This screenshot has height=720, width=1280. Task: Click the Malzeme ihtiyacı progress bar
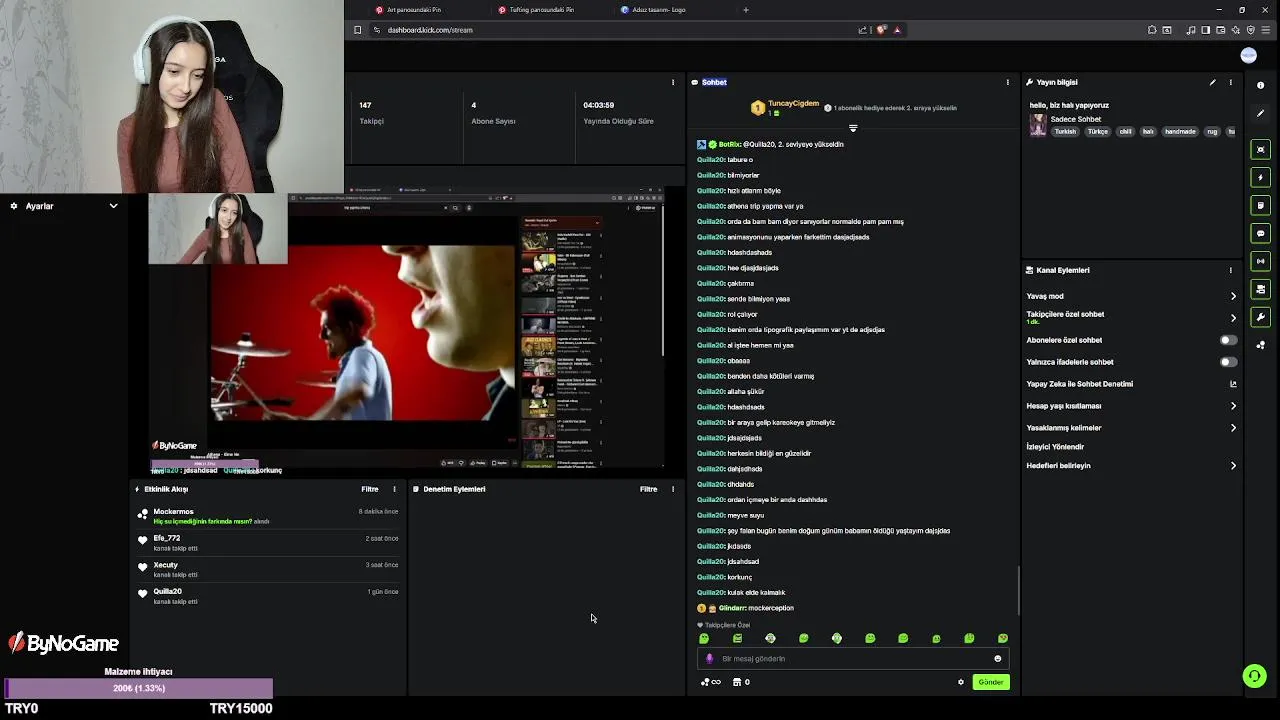(x=138, y=688)
